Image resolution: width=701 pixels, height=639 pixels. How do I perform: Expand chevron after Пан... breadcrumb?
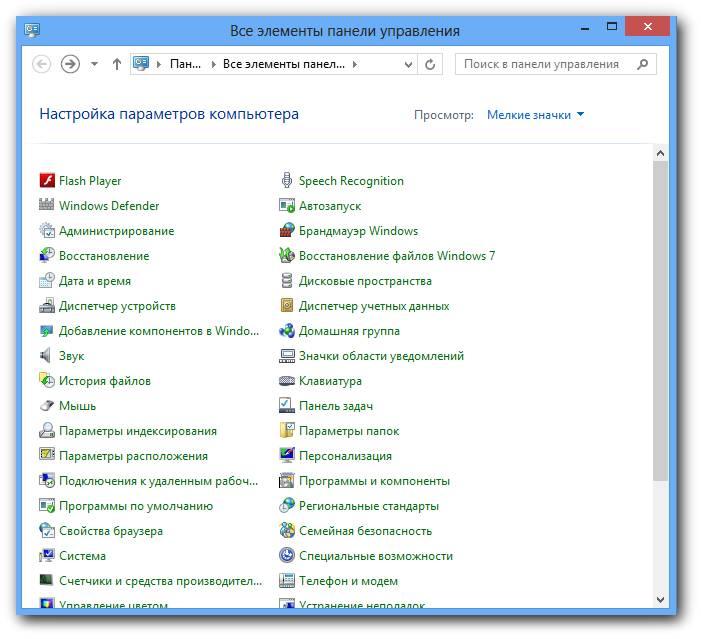(213, 64)
